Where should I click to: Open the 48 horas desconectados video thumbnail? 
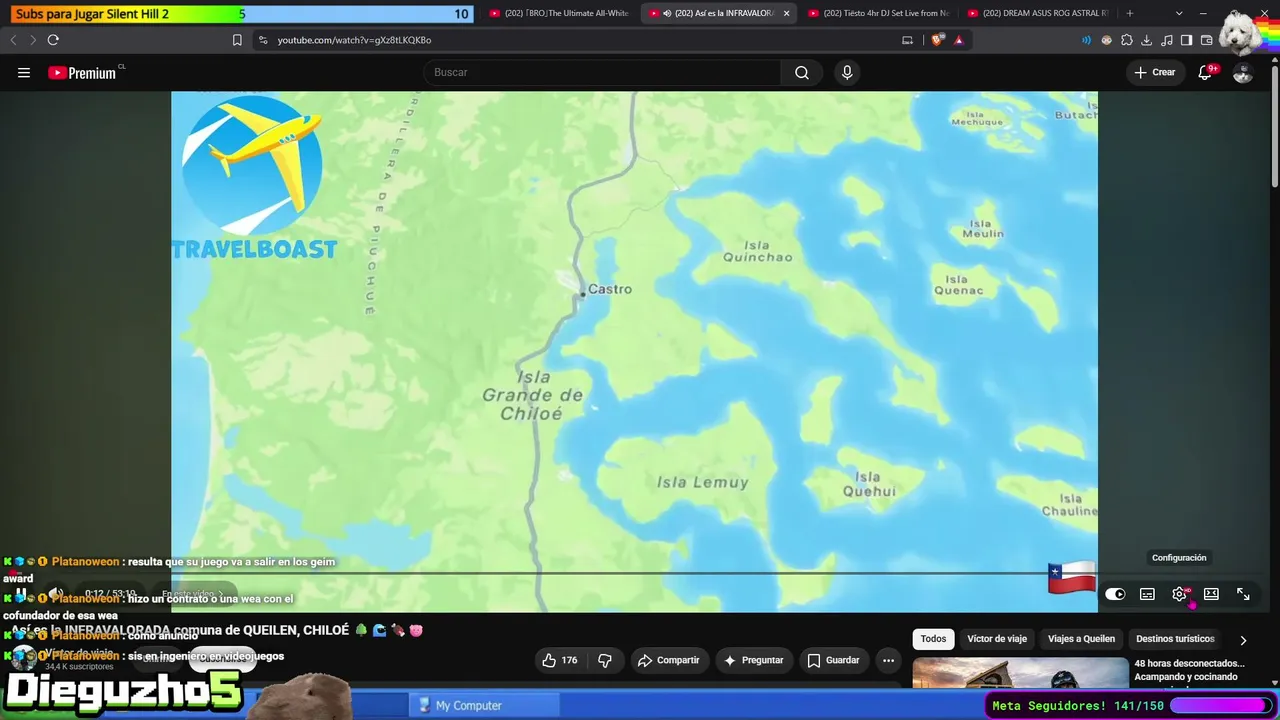pyautogui.click(x=1020, y=673)
